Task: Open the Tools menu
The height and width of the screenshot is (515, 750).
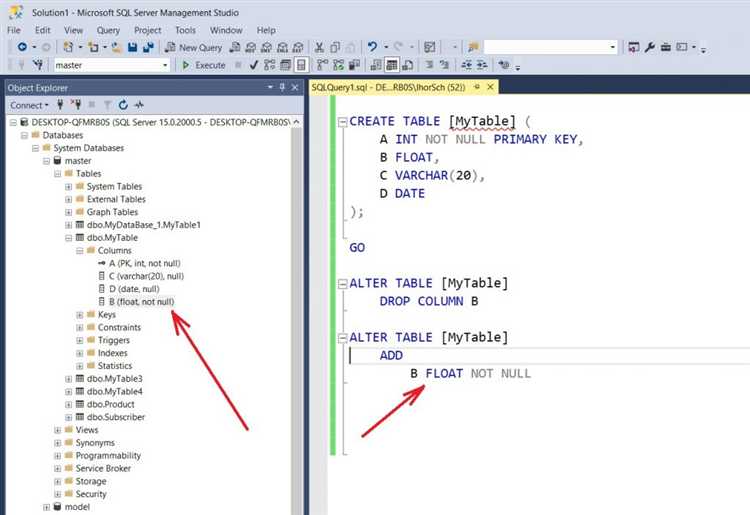Action: pyautogui.click(x=185, y=31)
